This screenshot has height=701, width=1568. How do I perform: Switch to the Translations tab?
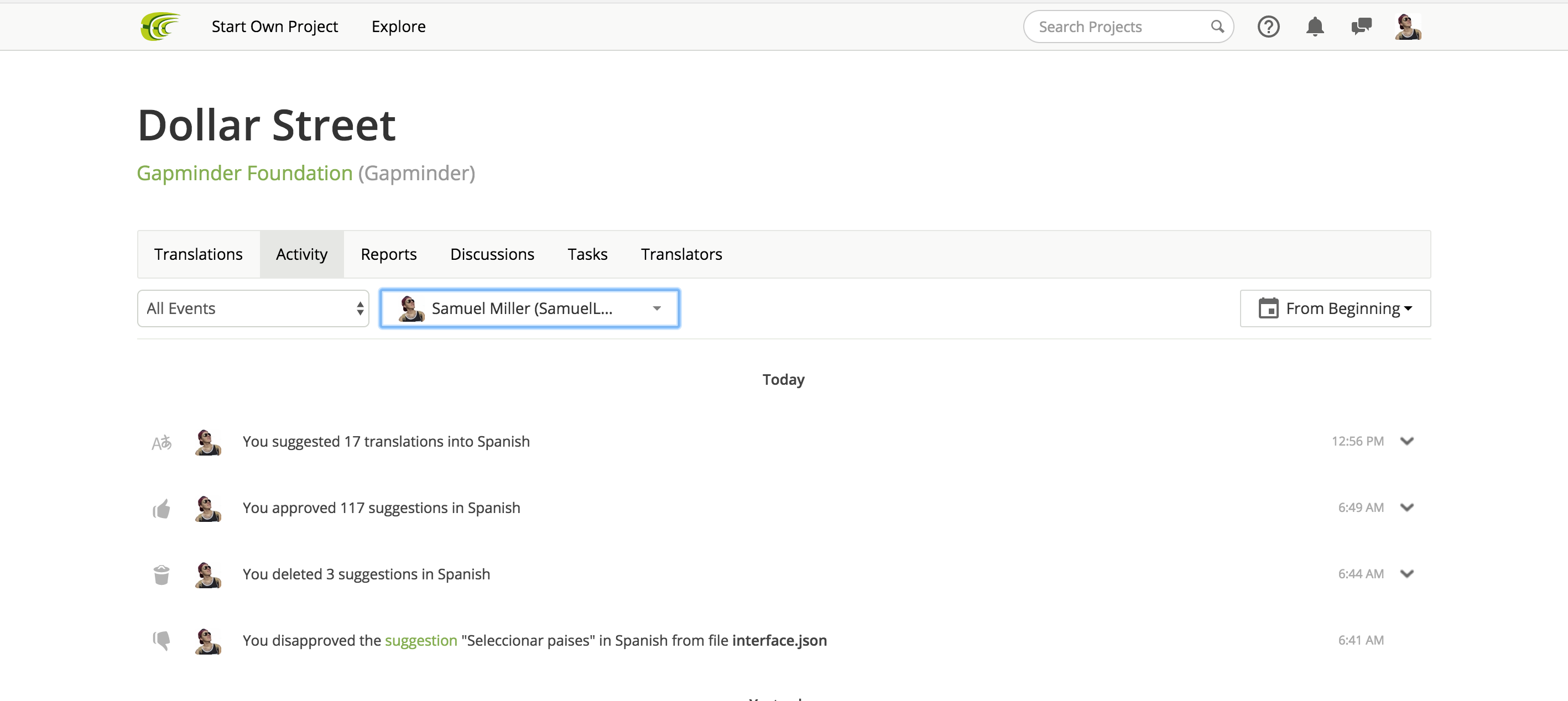pyautogui.click(x=199, y=254)
